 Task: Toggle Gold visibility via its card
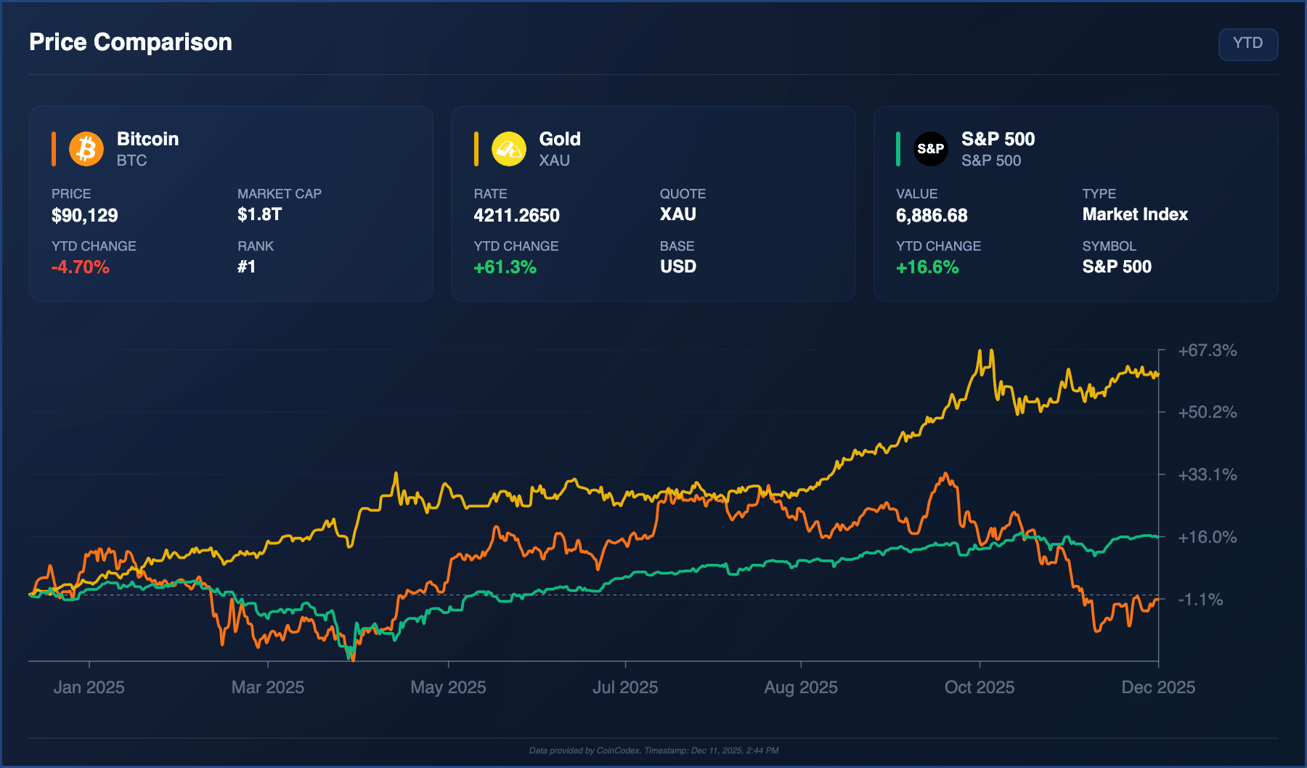click(x=654, y=200)
